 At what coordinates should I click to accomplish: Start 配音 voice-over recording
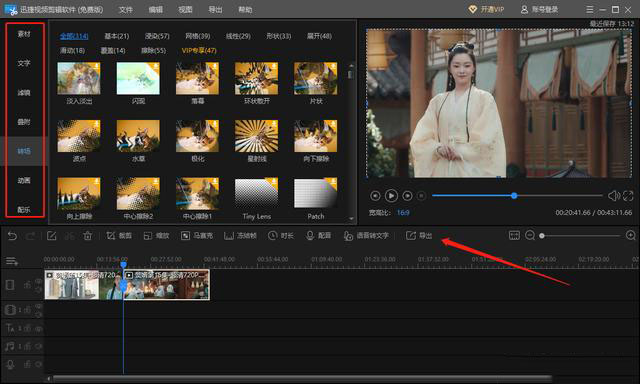point(318,236)
